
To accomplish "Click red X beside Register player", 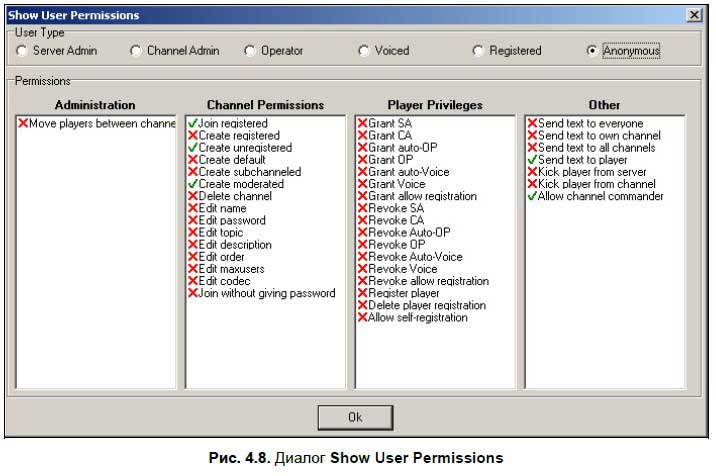I will (x=363, y=294).
